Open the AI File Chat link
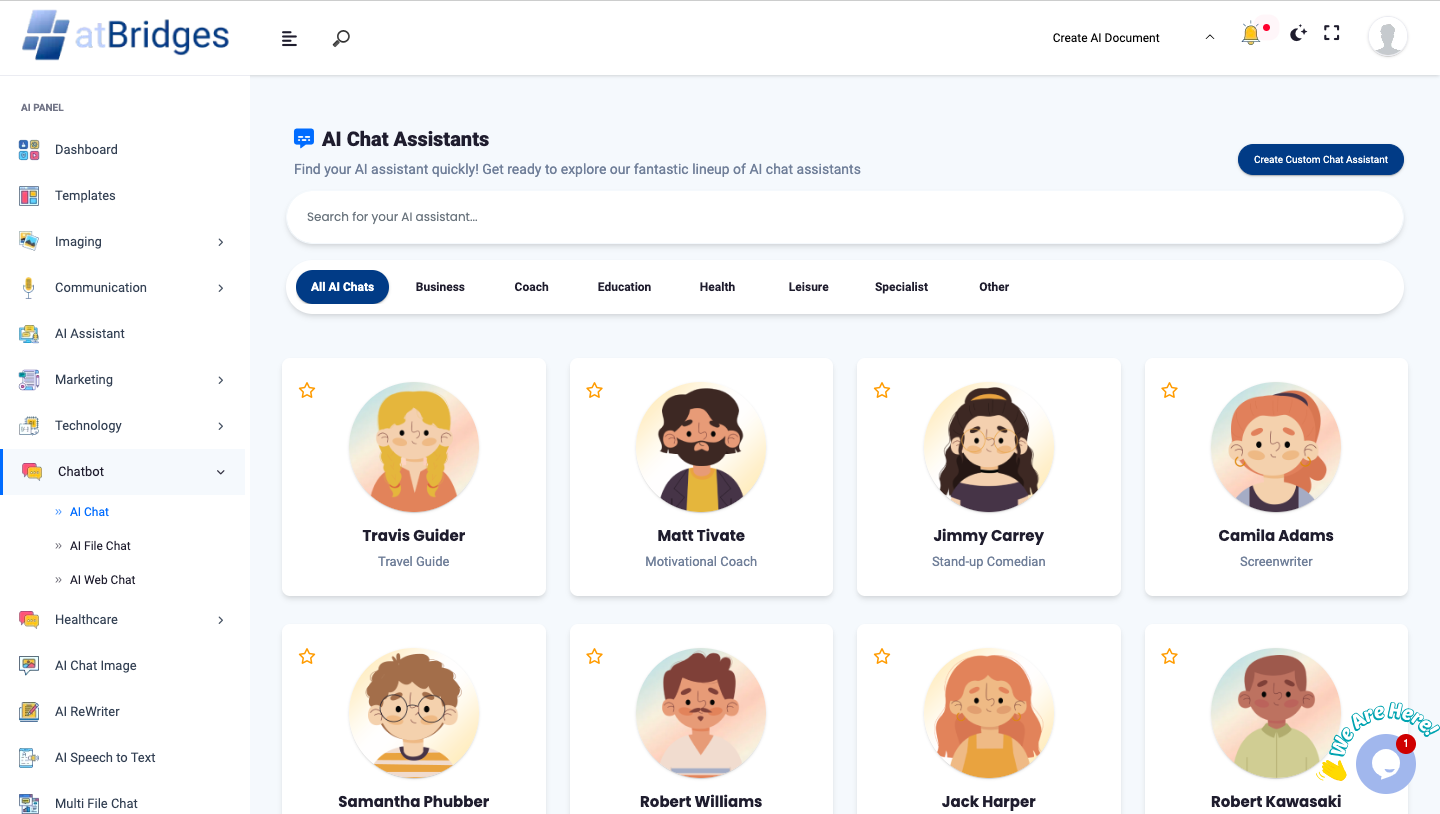The height and width of the screenshot is (814, 1440). (100, 546)
